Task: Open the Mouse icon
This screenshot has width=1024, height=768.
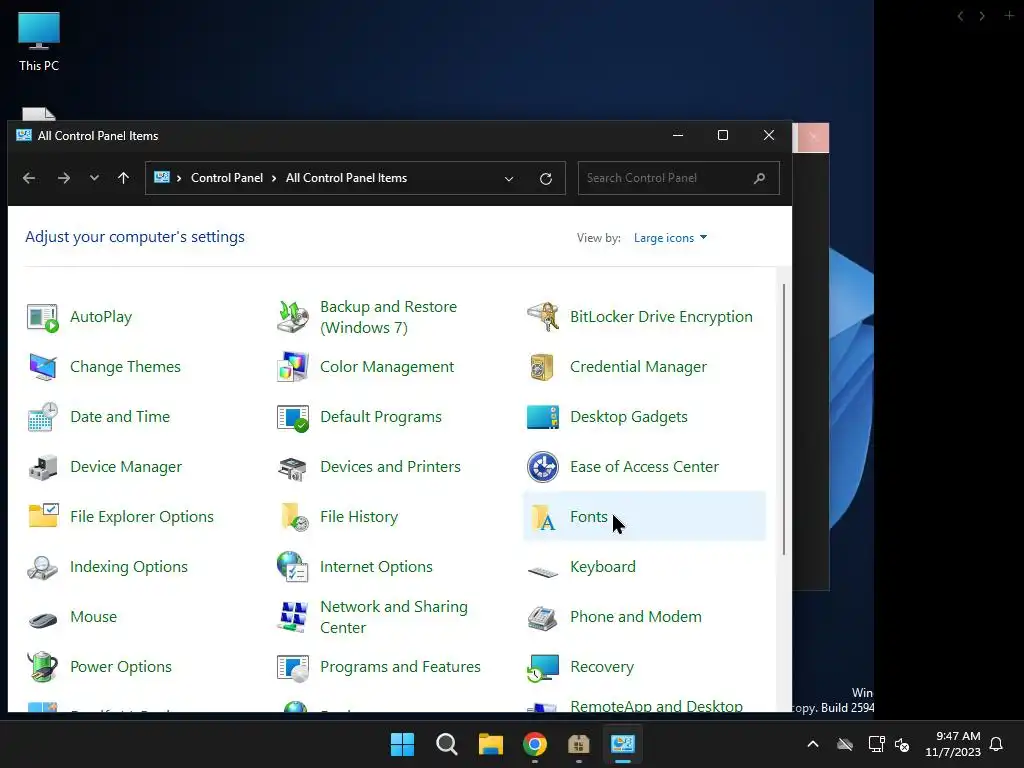Action: (42, 618)
